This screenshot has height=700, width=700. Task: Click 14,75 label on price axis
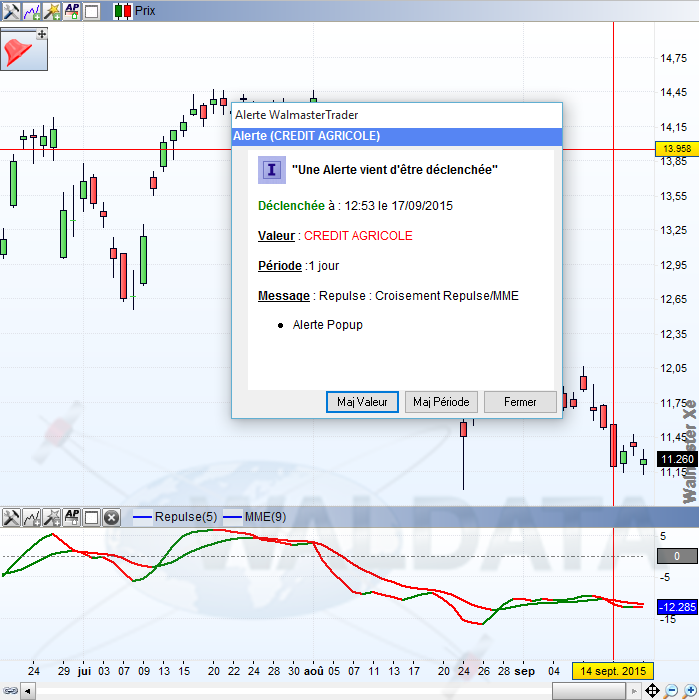(x=674, y=58)
